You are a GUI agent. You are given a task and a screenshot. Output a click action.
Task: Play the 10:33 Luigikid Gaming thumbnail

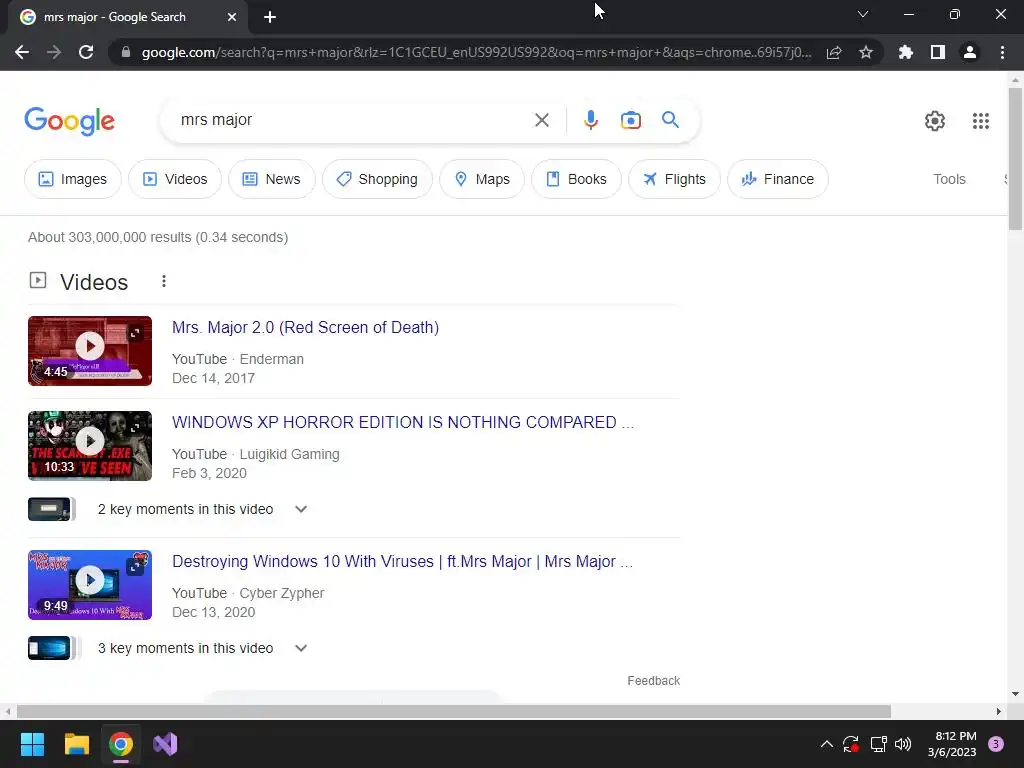coord(90,446)
